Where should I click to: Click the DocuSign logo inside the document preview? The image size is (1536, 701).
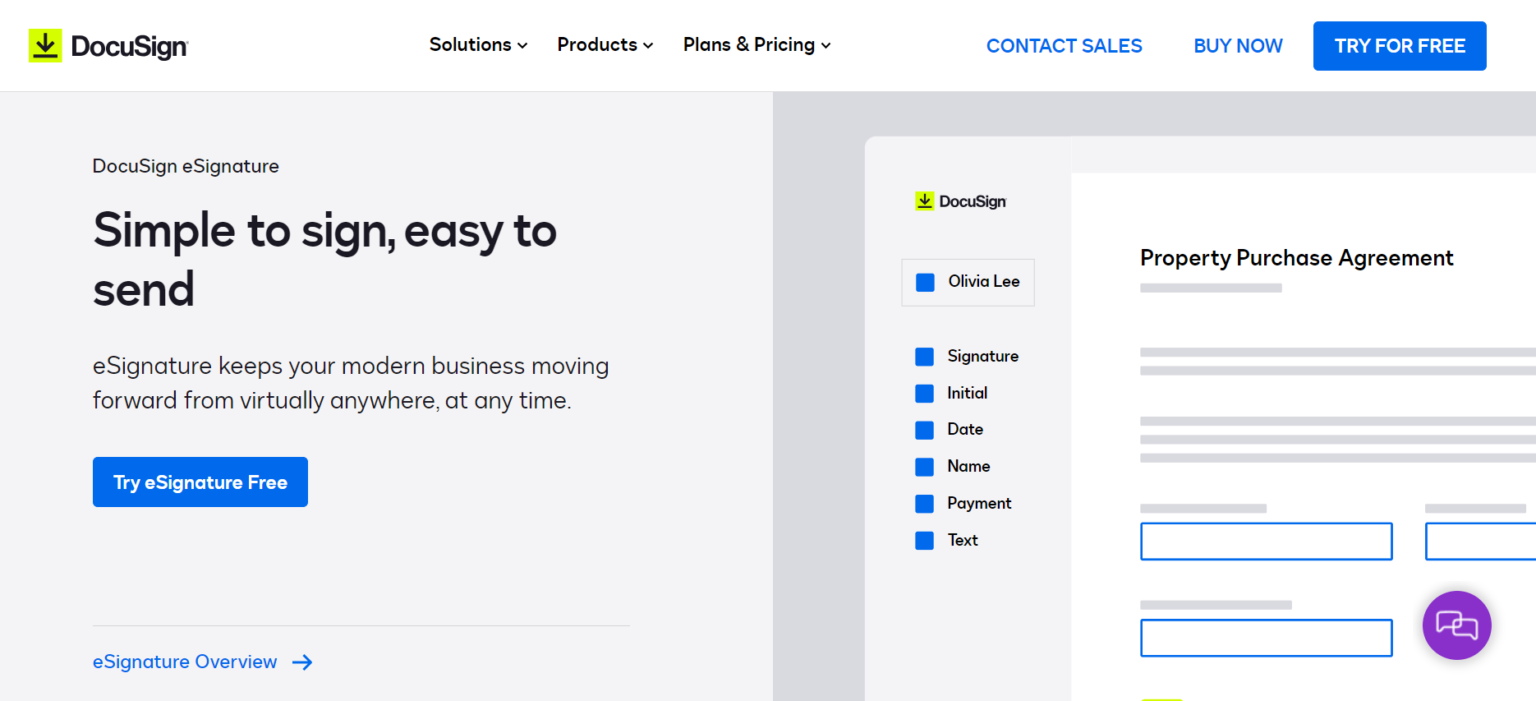pos(959,201)
